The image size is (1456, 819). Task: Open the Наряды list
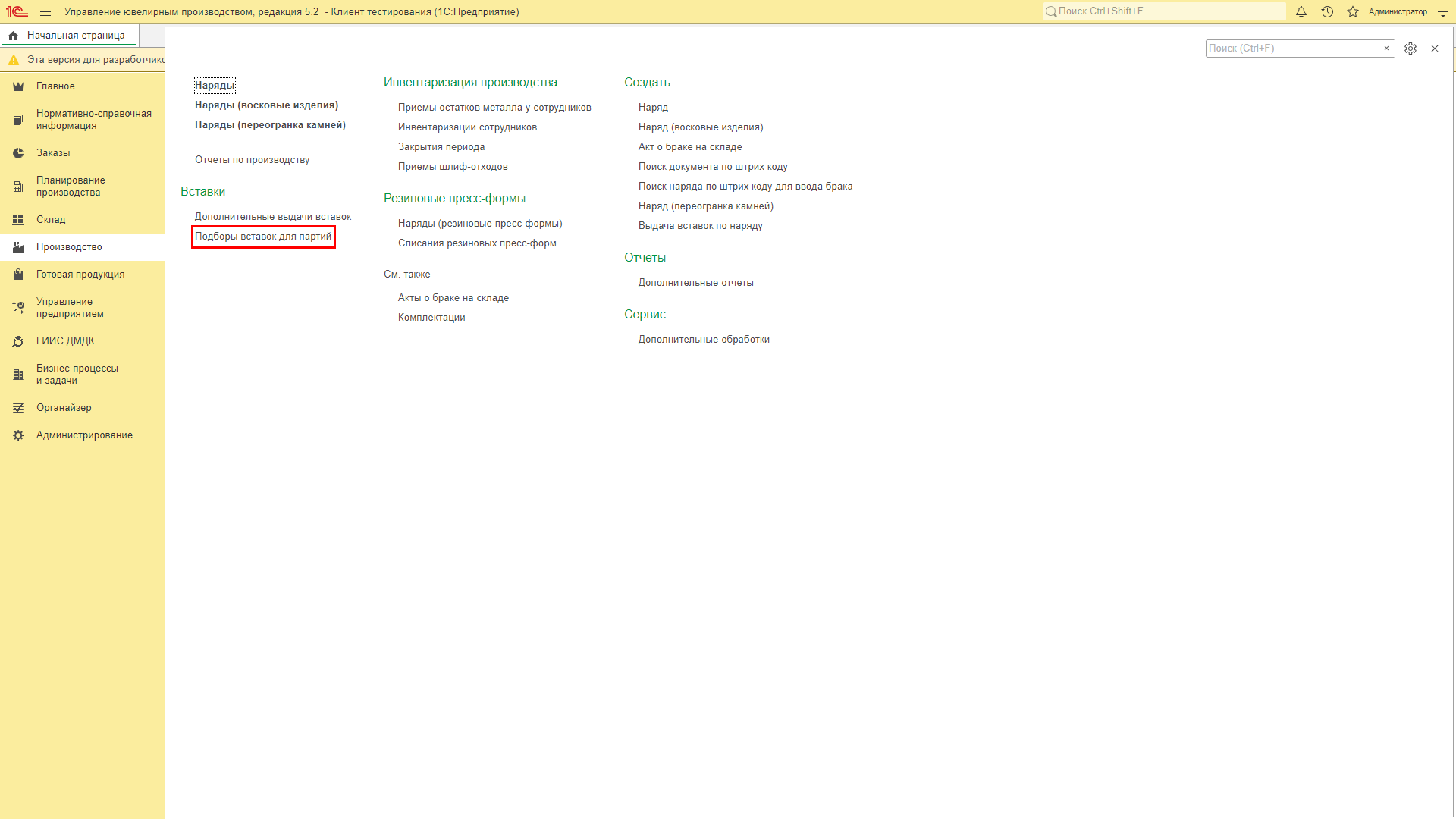(x=215, y=86)
